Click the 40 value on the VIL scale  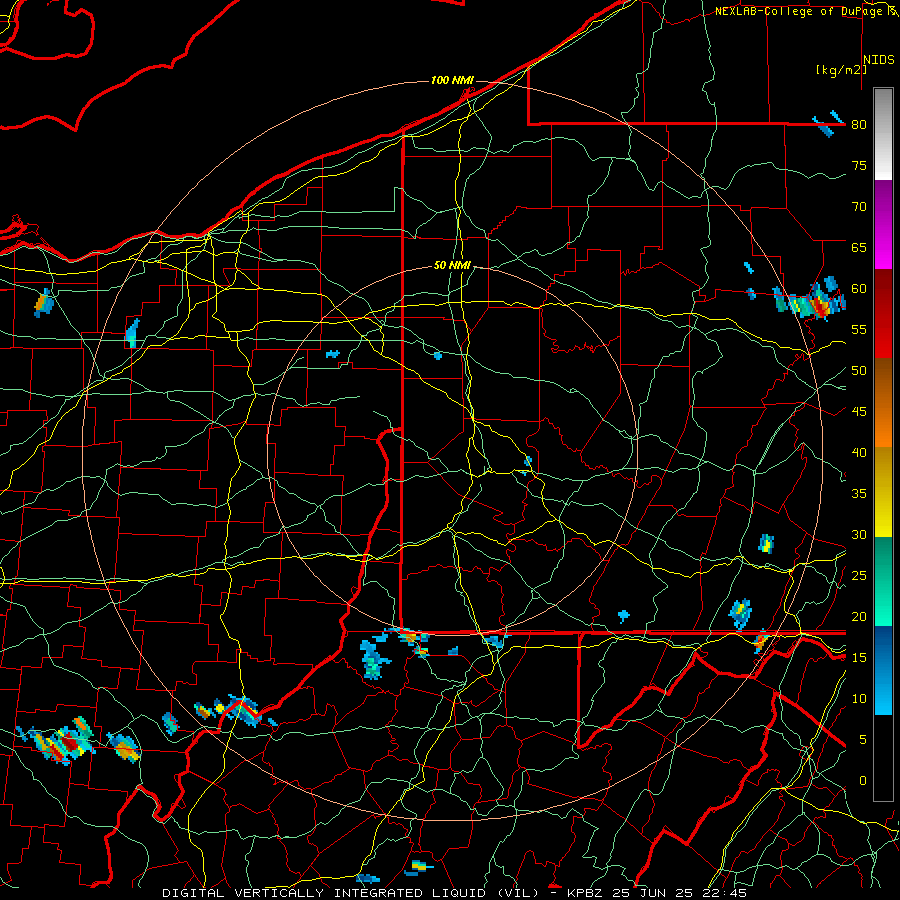point(859,452)
